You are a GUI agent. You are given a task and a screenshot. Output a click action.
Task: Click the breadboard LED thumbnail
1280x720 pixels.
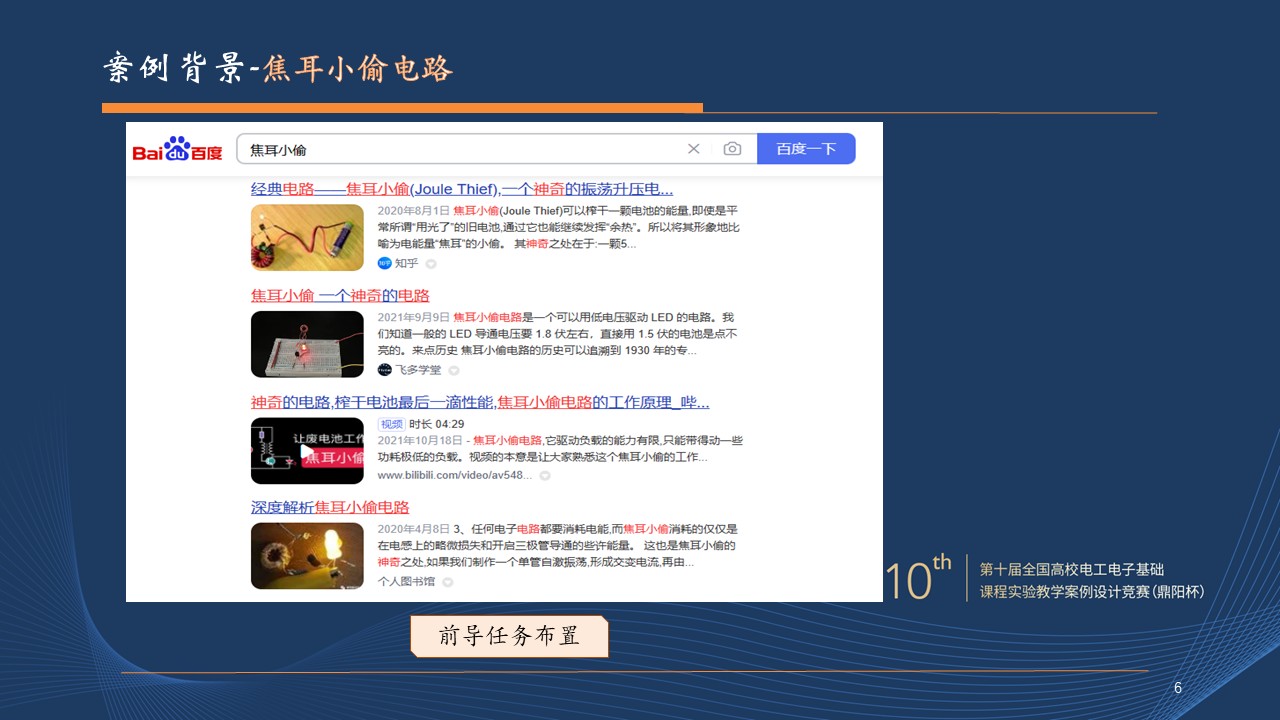307,344
